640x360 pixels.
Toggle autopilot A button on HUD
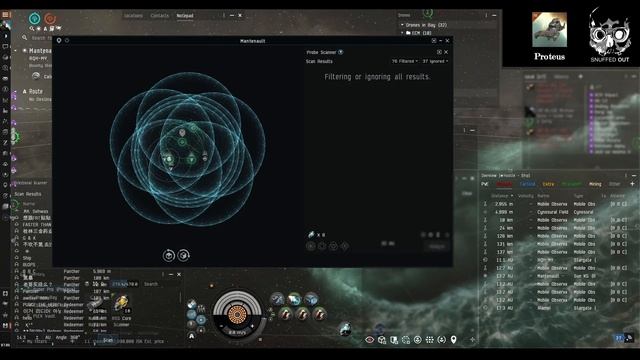pyautogui.click(x=191, y=336)
